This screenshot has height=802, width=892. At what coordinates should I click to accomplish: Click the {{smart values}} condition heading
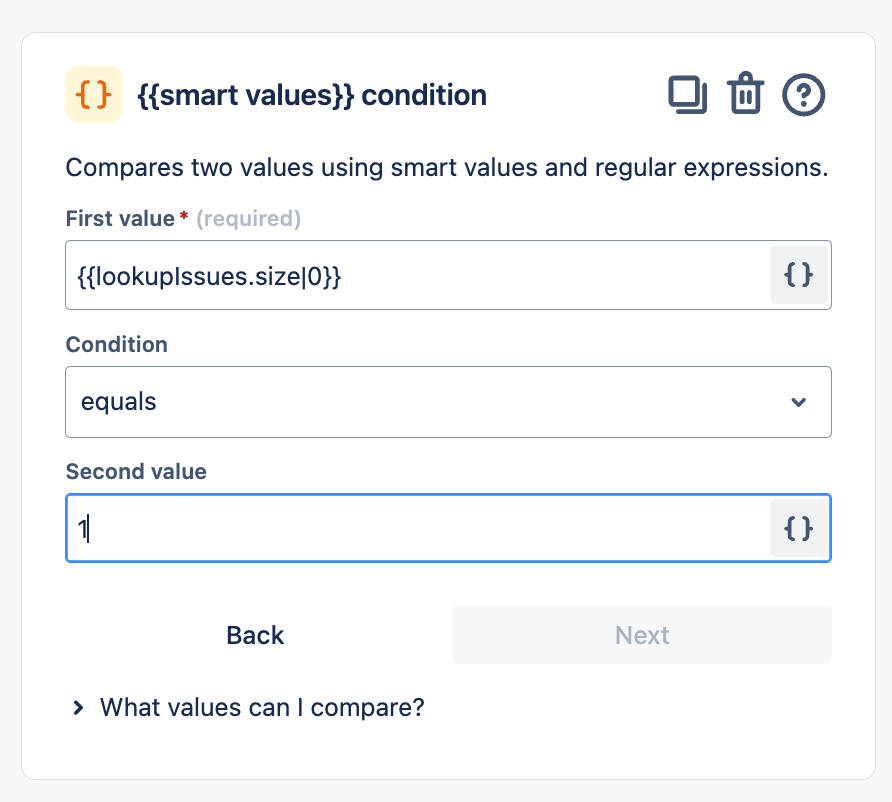pos(312,95)
